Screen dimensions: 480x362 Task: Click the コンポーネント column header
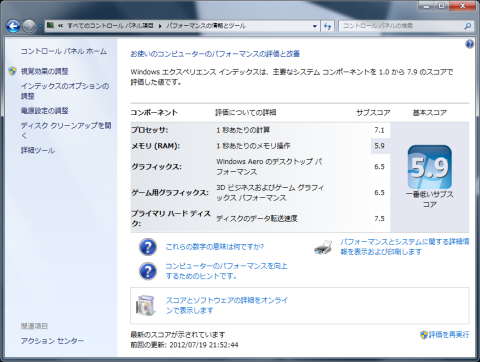click(154, 113)
